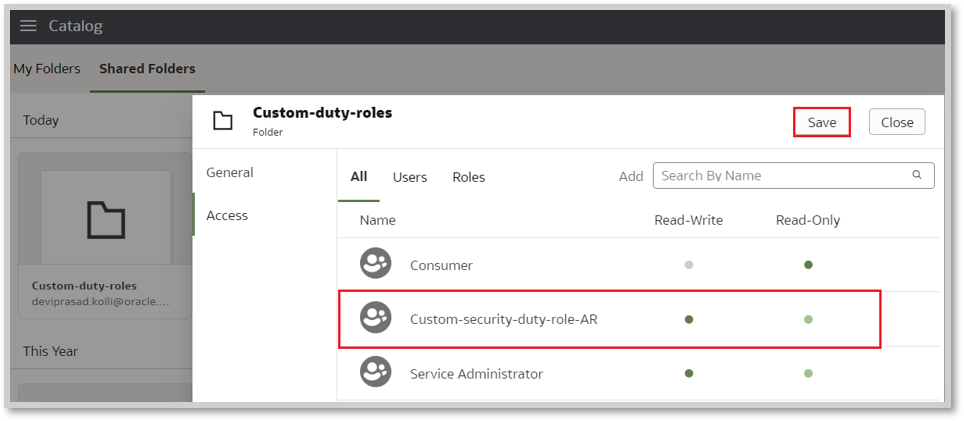Click the Custom-security-duty-role-AR avatar icon

pyautogui.click(x=375, y=319)
